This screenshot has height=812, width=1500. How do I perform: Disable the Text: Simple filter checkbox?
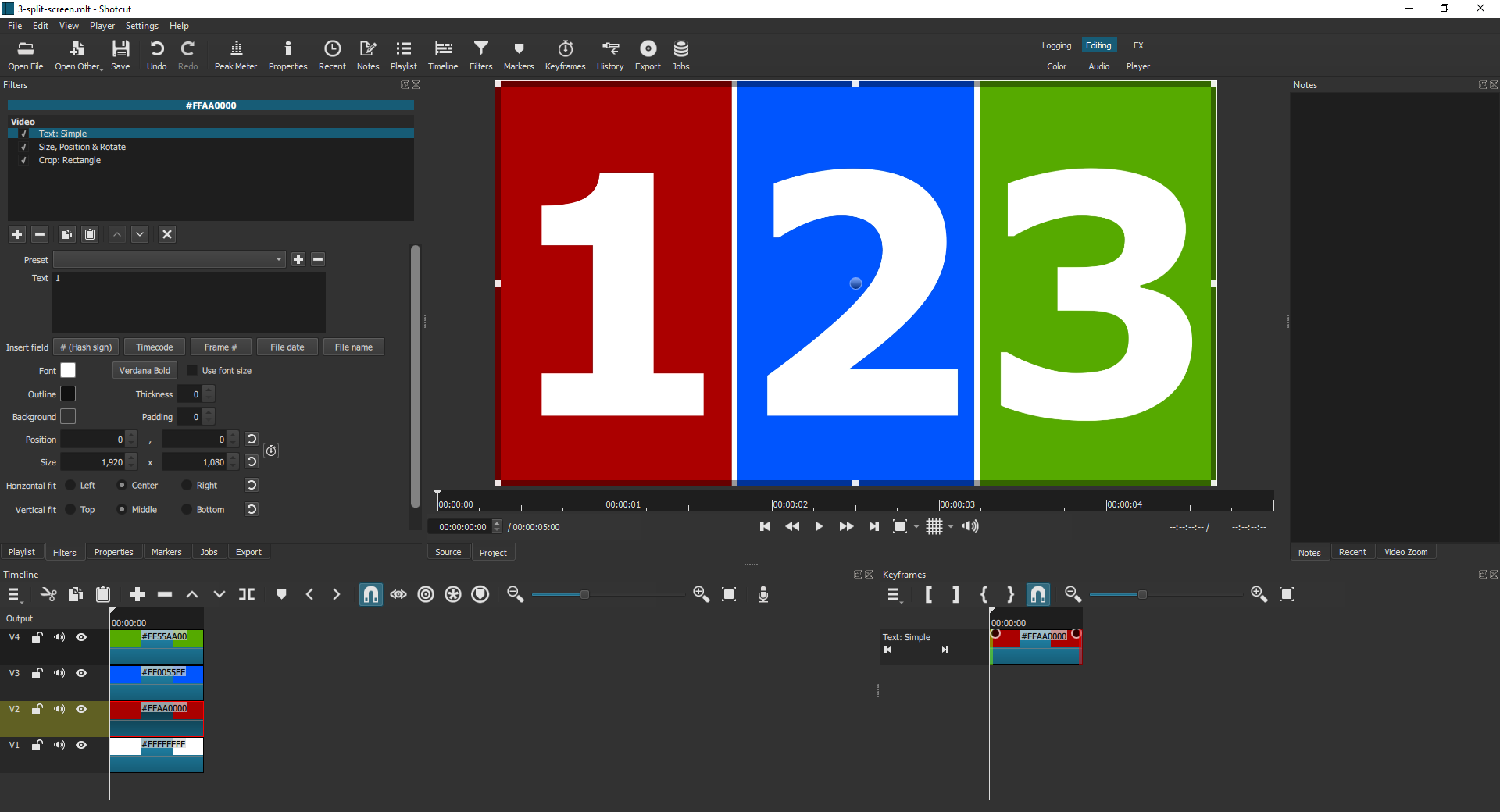coord(23,134)
